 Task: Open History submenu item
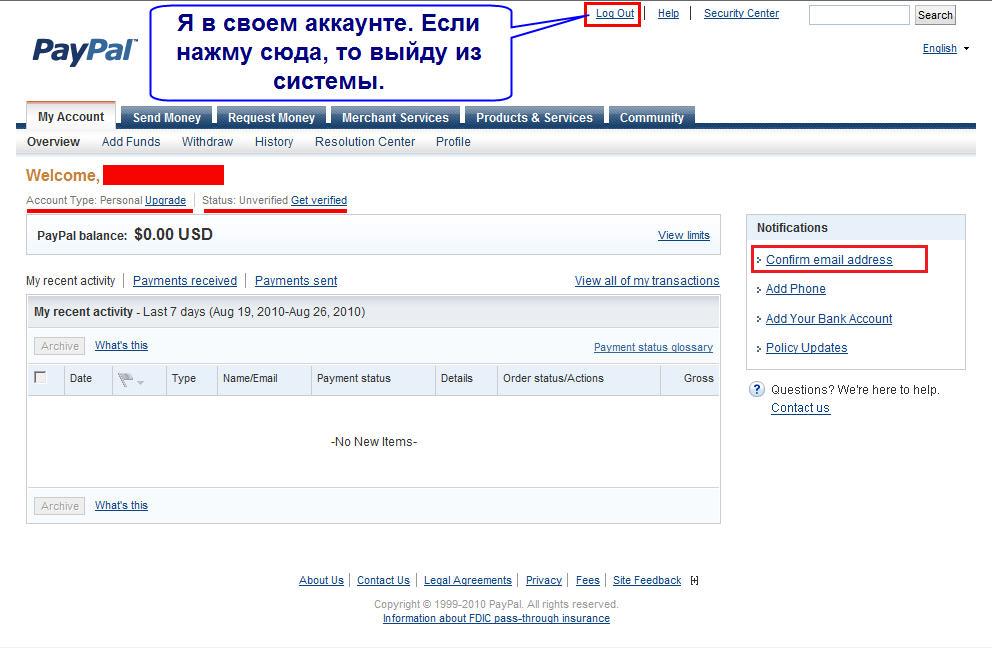coord(274,142)
